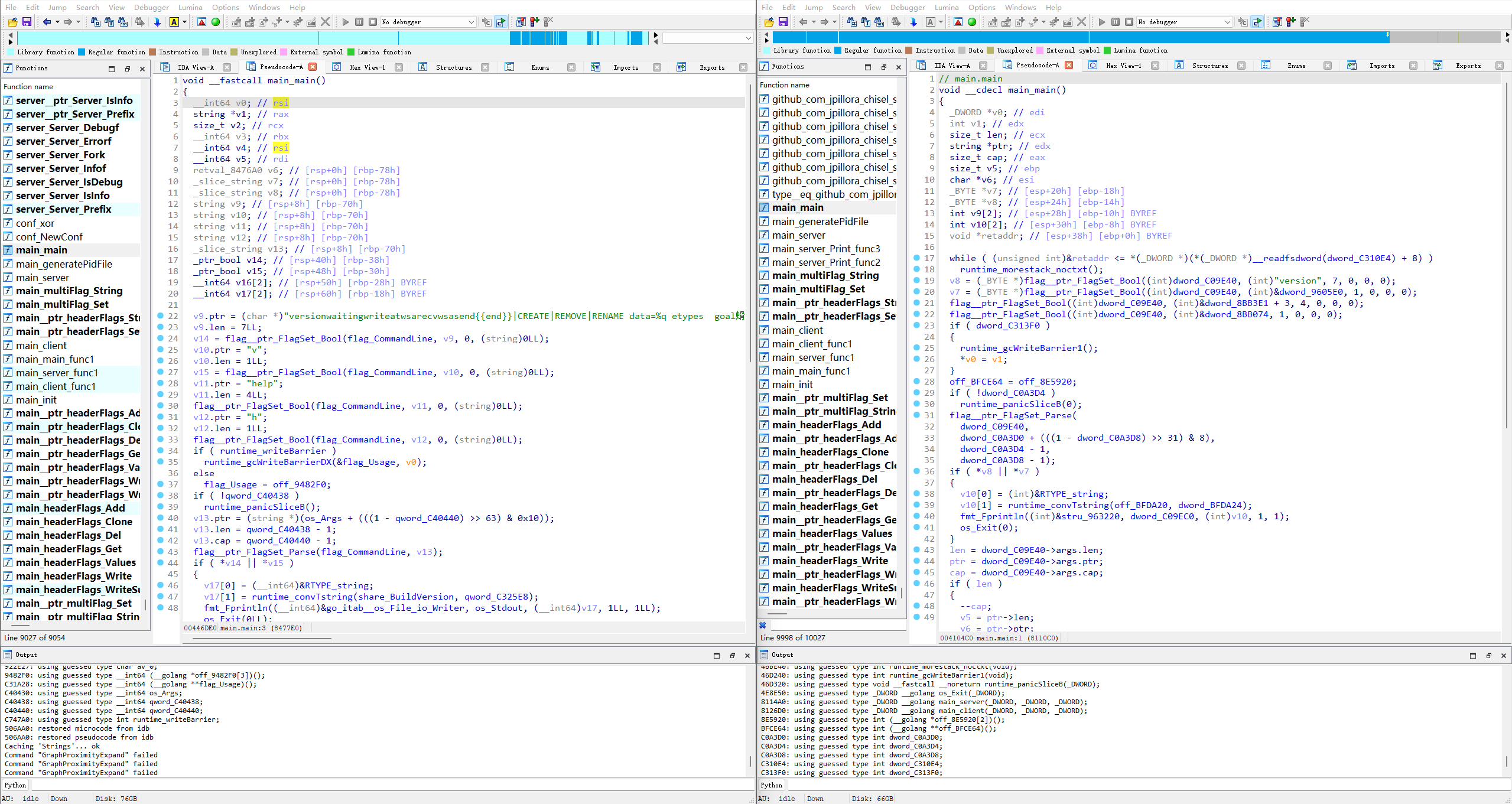Click the green circle icon in right toolbar
The image size is (1512, 804).
click(x=972, y=22)
